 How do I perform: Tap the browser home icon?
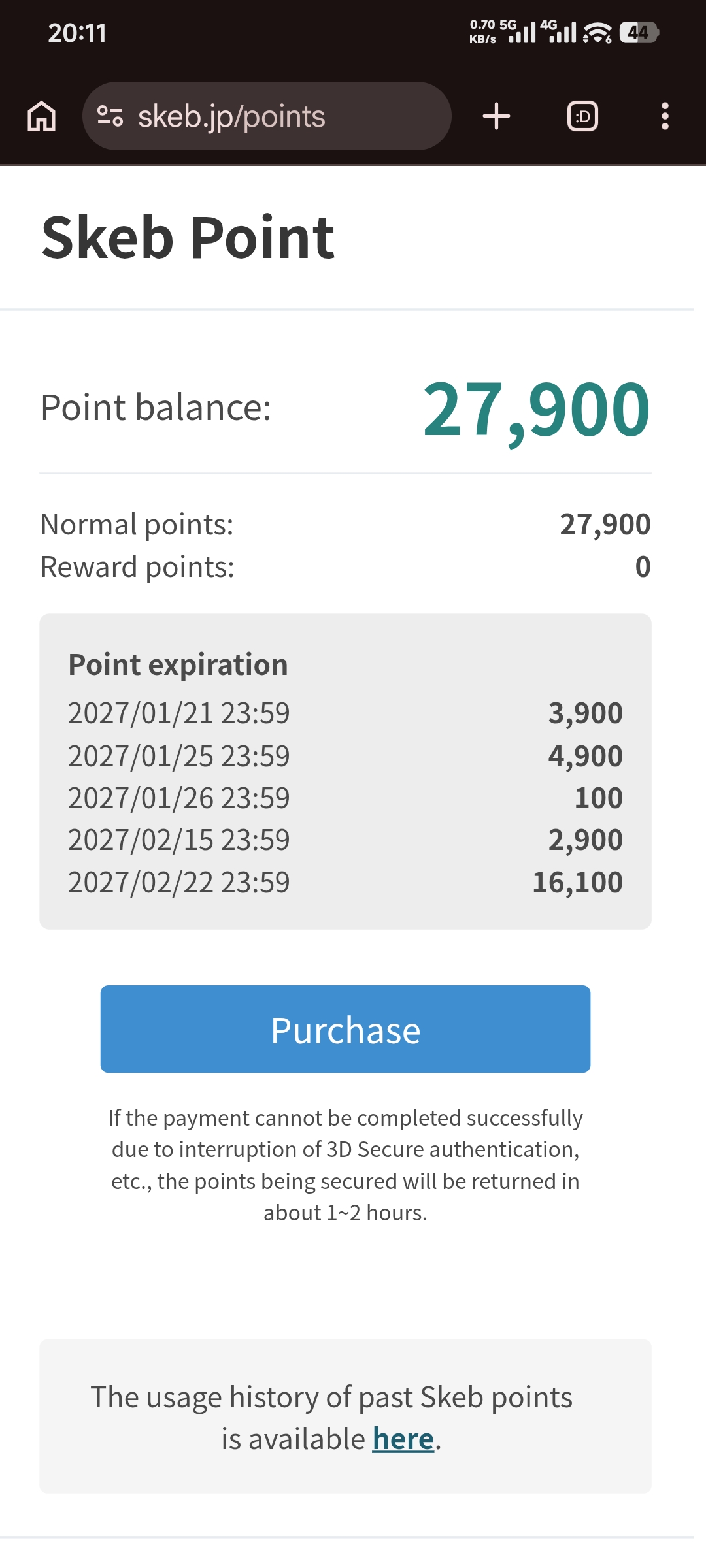point(41,116)
